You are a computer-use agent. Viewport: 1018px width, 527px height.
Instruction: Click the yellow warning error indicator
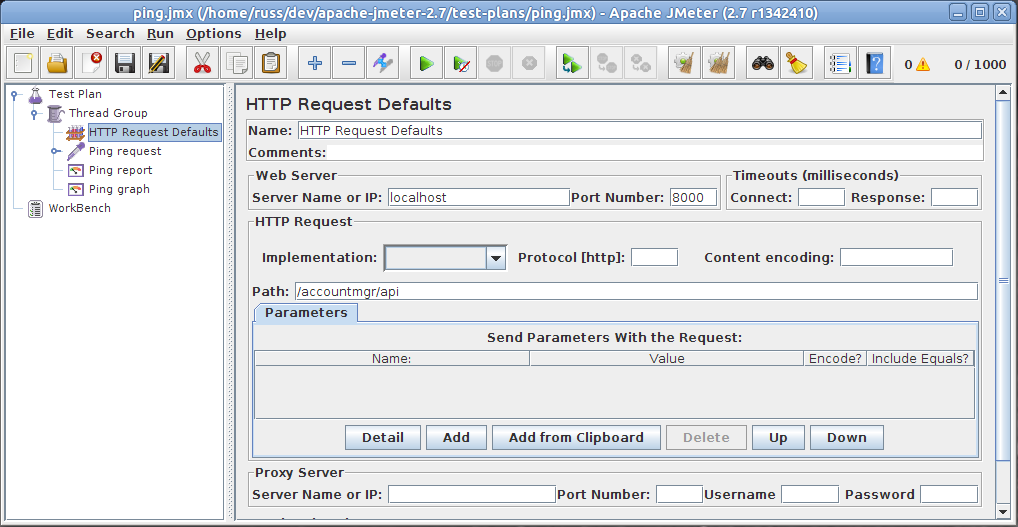tap(923, 64)
